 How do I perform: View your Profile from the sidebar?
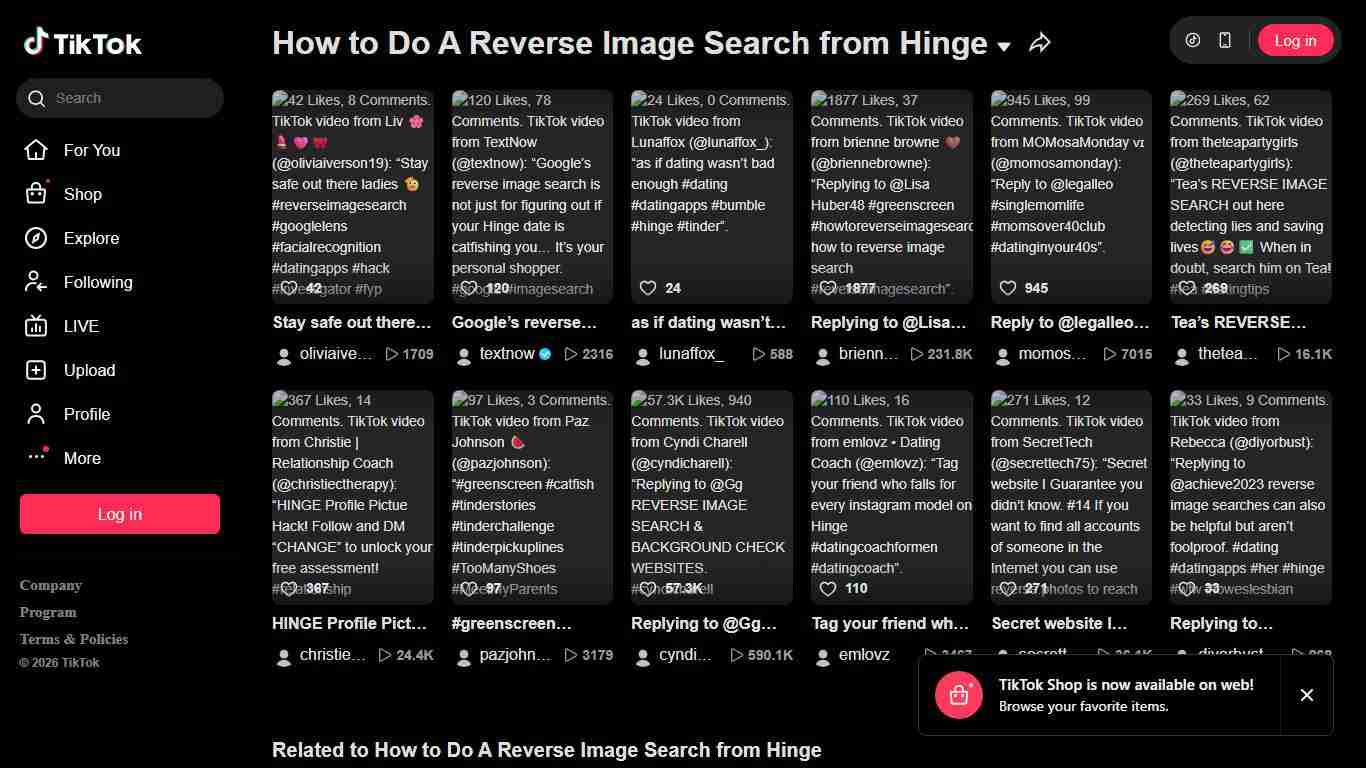pos(86,414)
